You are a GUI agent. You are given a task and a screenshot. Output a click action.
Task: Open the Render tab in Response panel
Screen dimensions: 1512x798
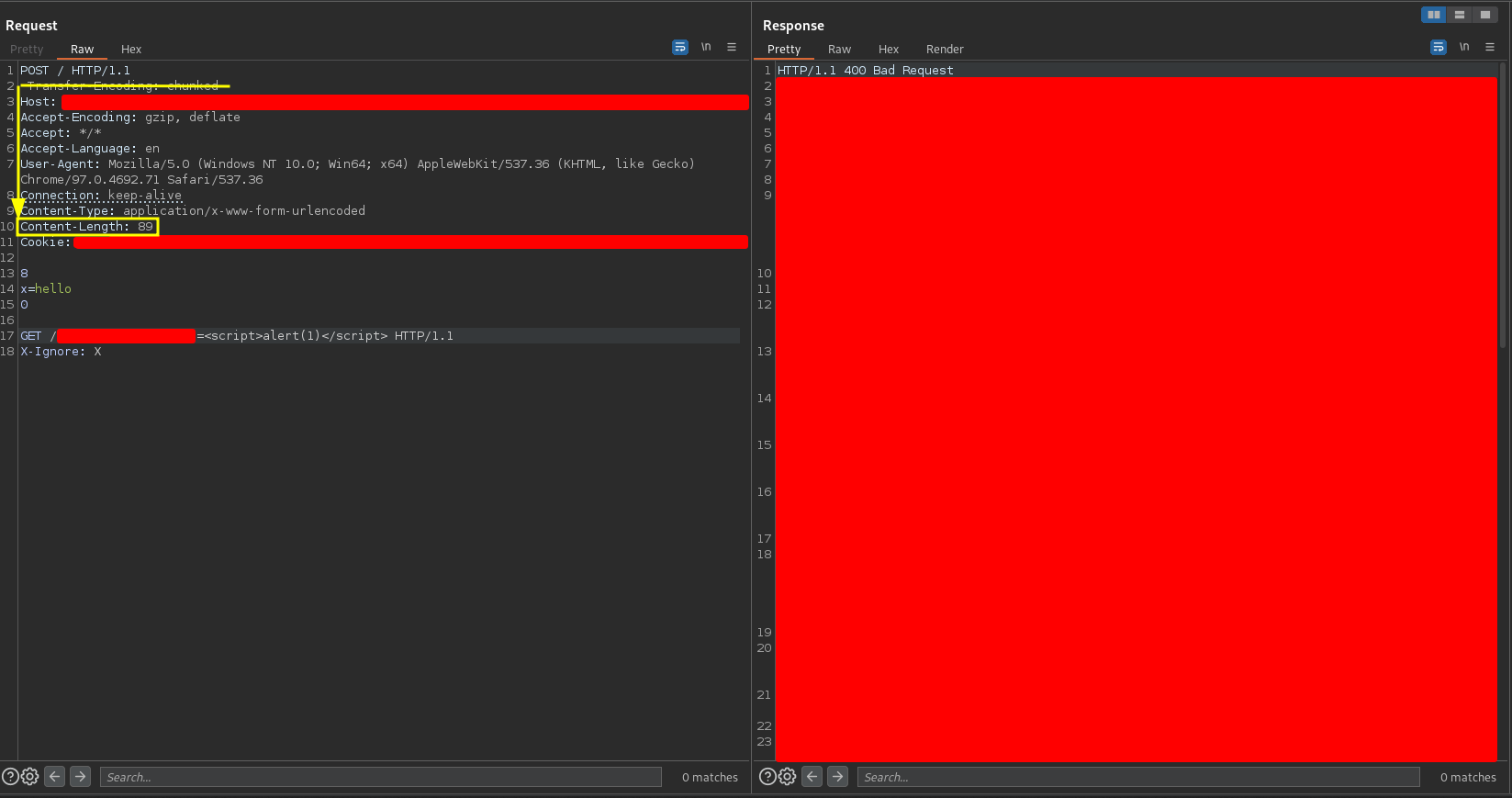click(x=945, y=50)
